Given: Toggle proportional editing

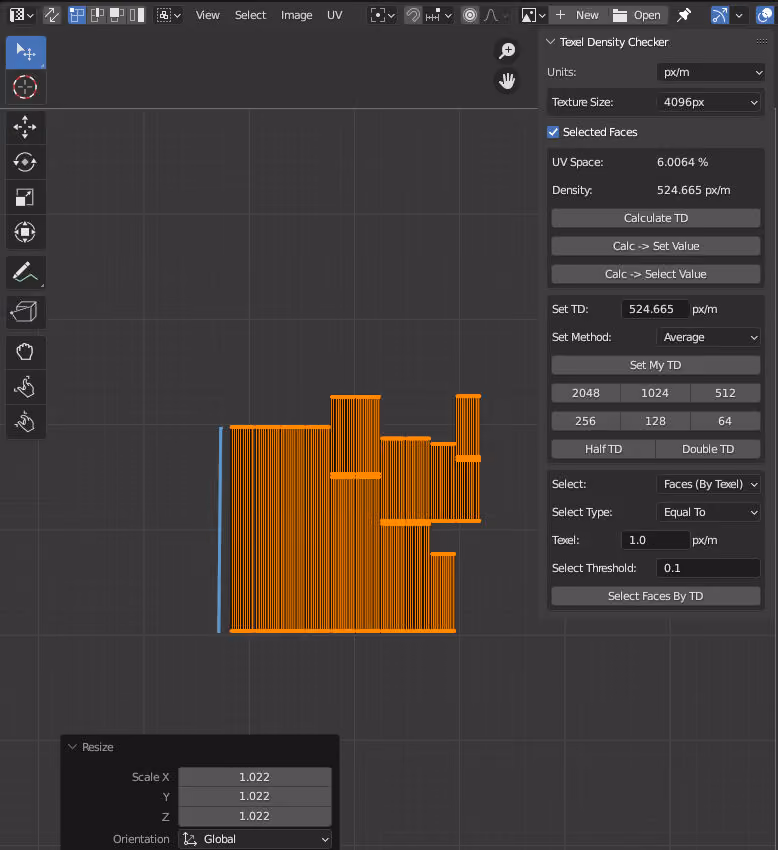Looking at the screenshot, I should click(x=470, y=15).
